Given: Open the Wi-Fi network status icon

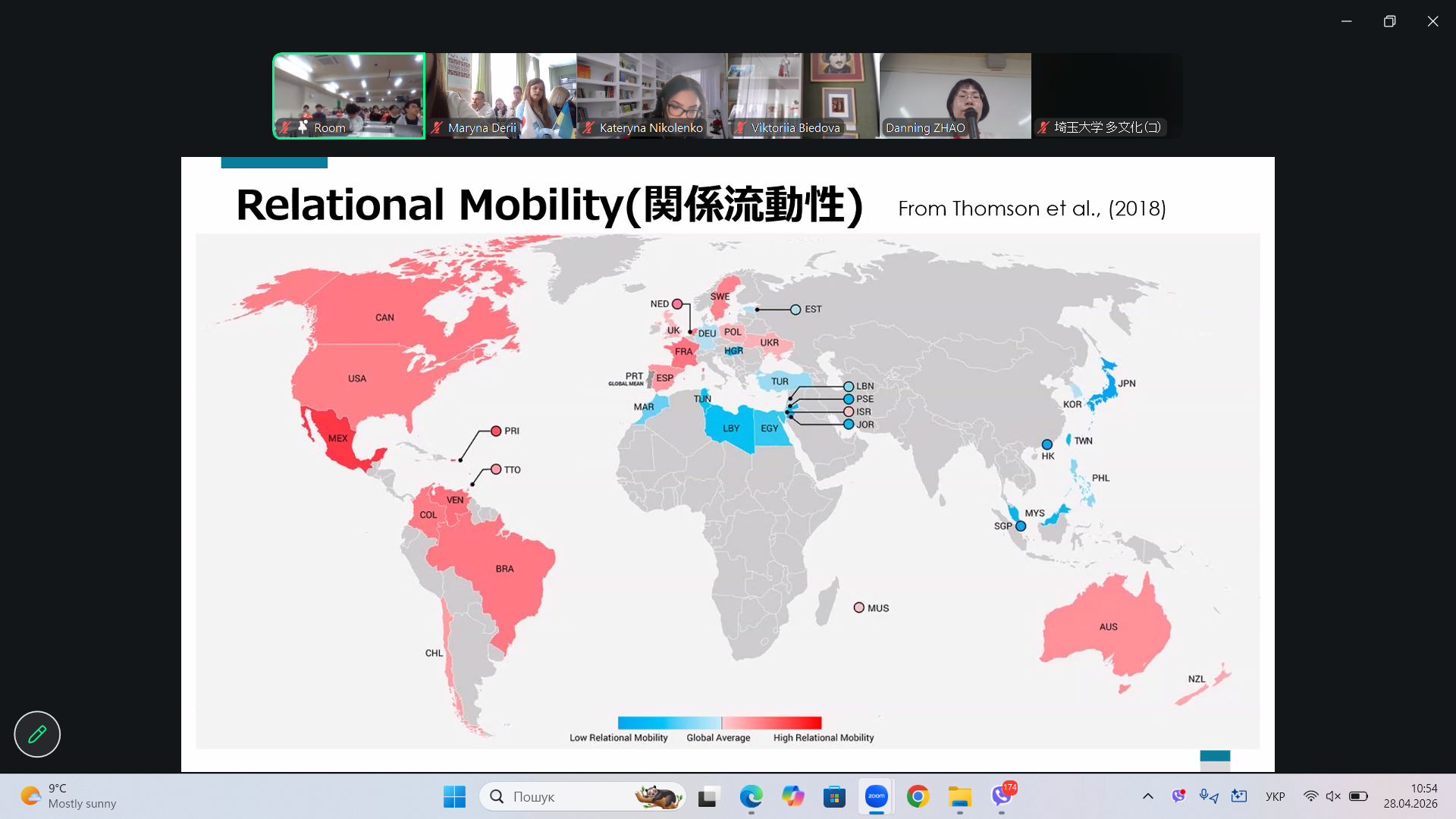Looking at the screenshot, I should pos(1310,796).
